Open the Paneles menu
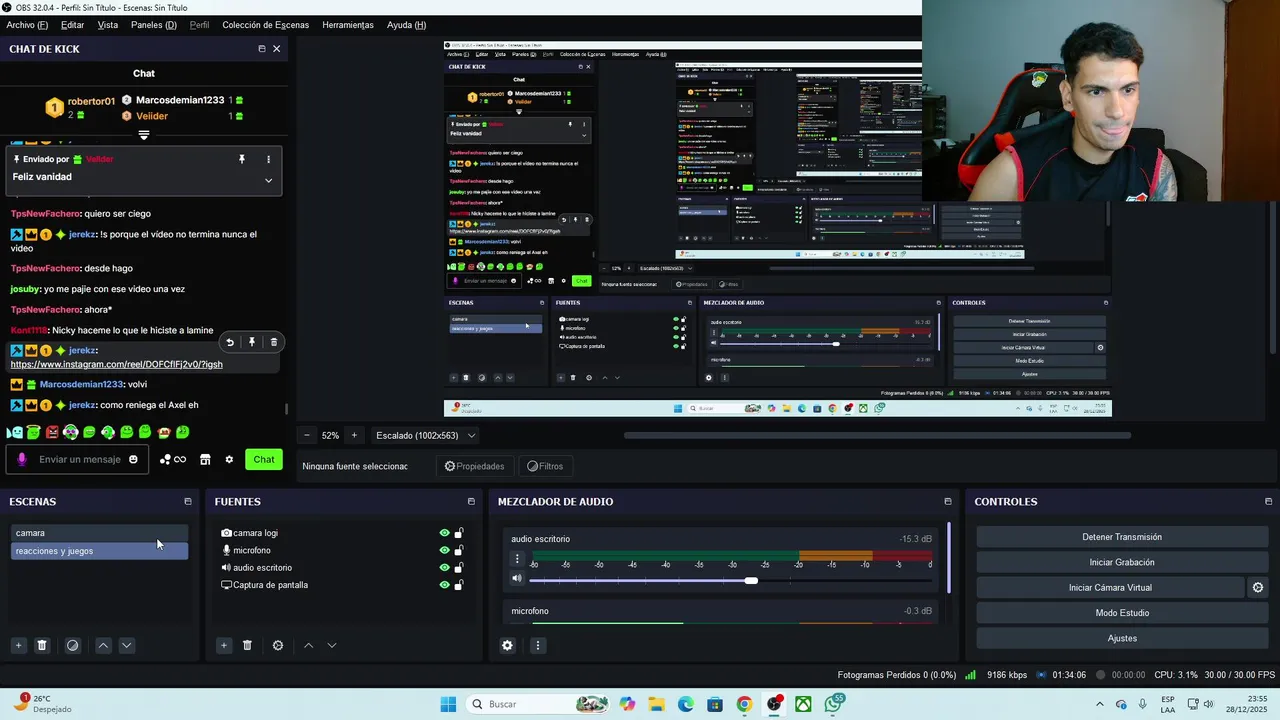The height and width of the screenshot is (720, 1280). pos(153,25)
